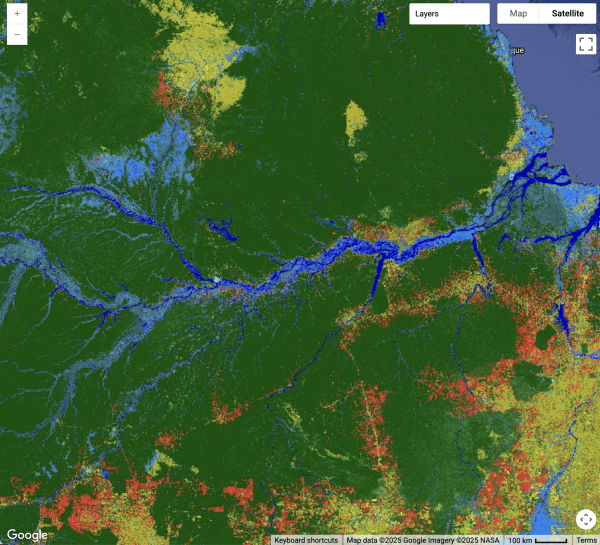600x545 pixels.
Task: Click the Map data ©2025 attribution text
Action: click(x=422, y=540)
